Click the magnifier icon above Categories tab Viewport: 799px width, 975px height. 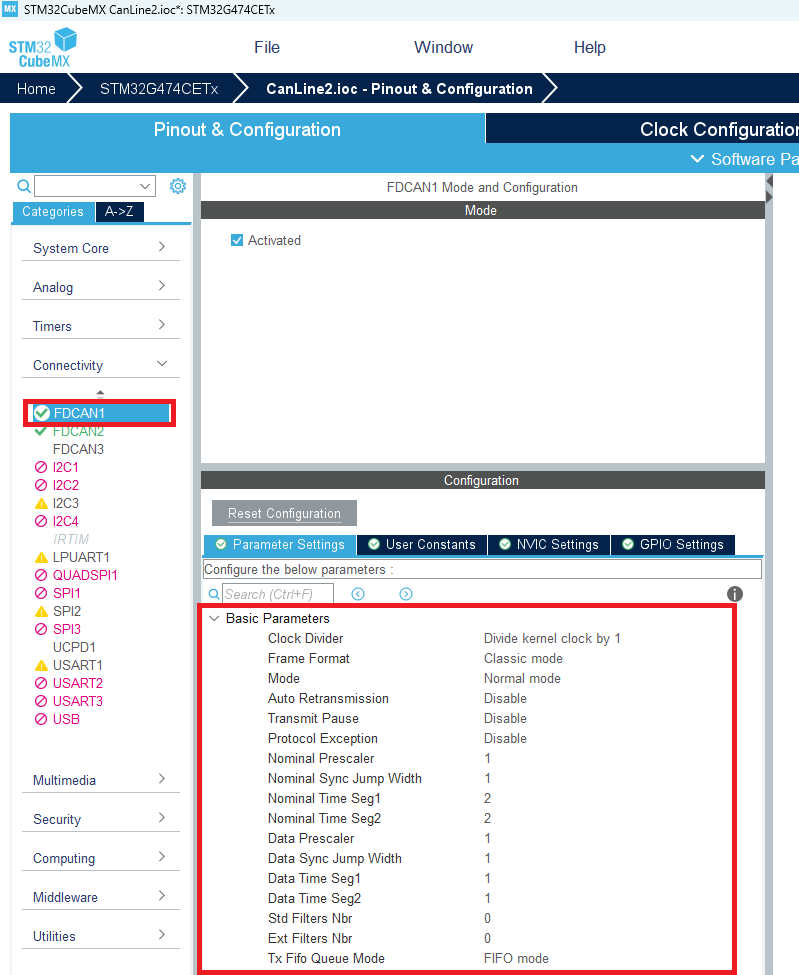[x=24, y=186]
